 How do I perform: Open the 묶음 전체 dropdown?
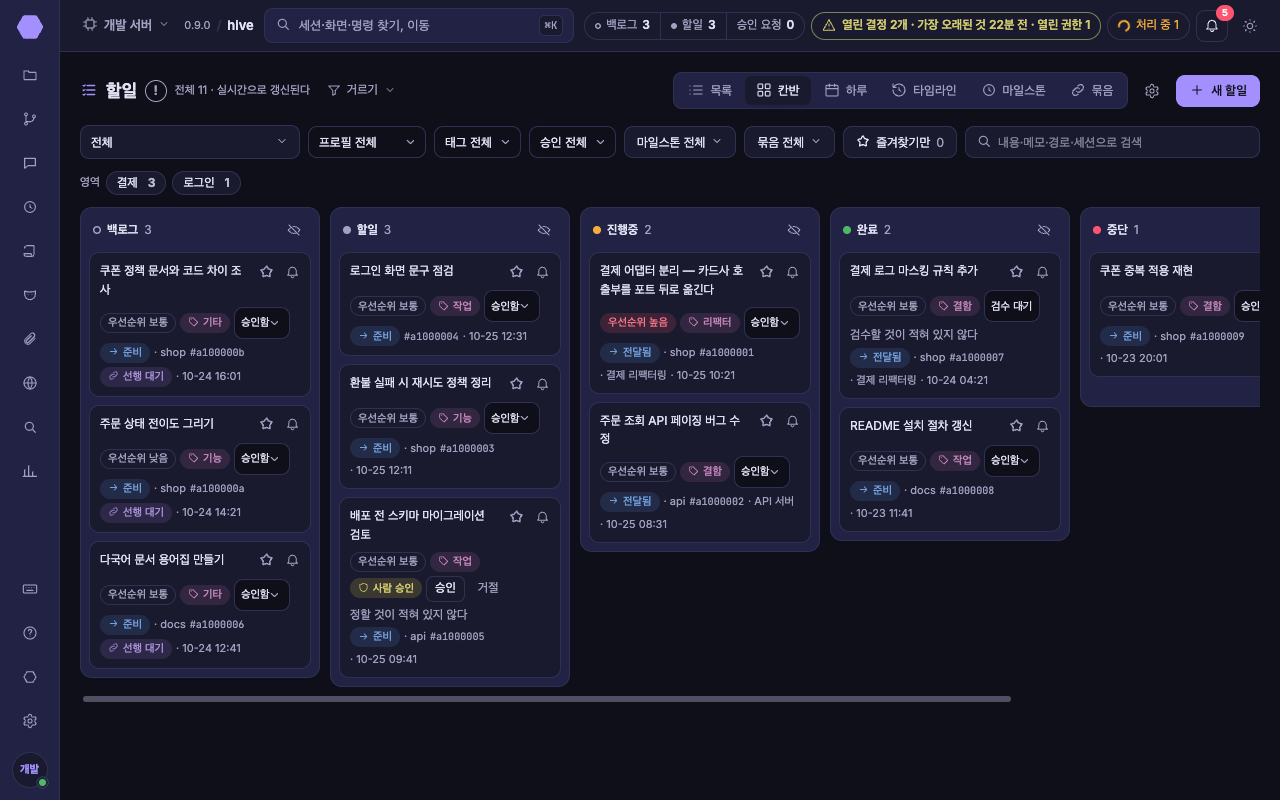(789, 142)
